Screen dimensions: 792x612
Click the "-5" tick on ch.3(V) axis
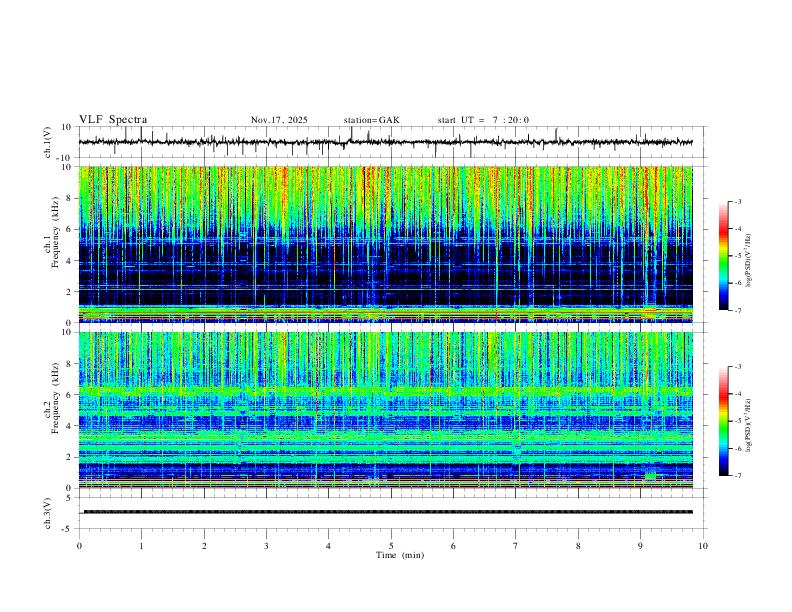click(67, 529)
